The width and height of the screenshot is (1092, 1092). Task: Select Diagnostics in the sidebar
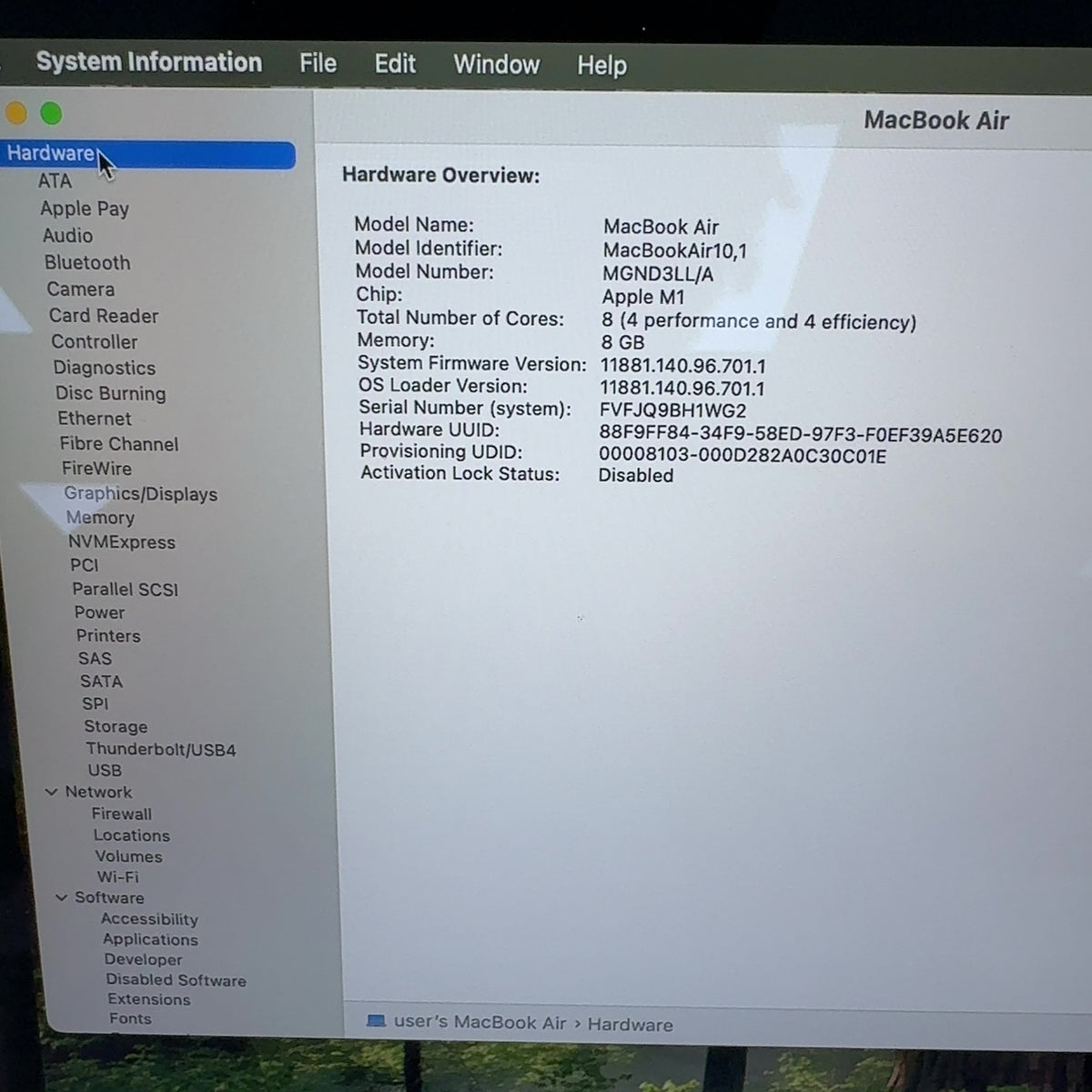(x=105, y=369)
